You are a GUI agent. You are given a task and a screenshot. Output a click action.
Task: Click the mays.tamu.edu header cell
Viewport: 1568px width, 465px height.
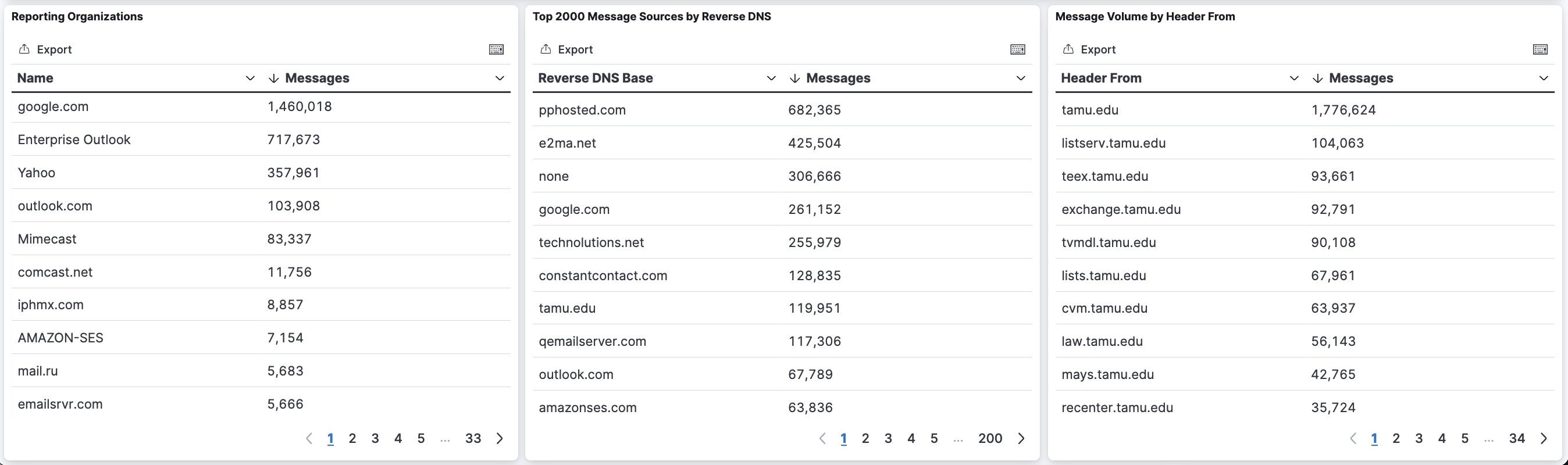point(1107,375)
